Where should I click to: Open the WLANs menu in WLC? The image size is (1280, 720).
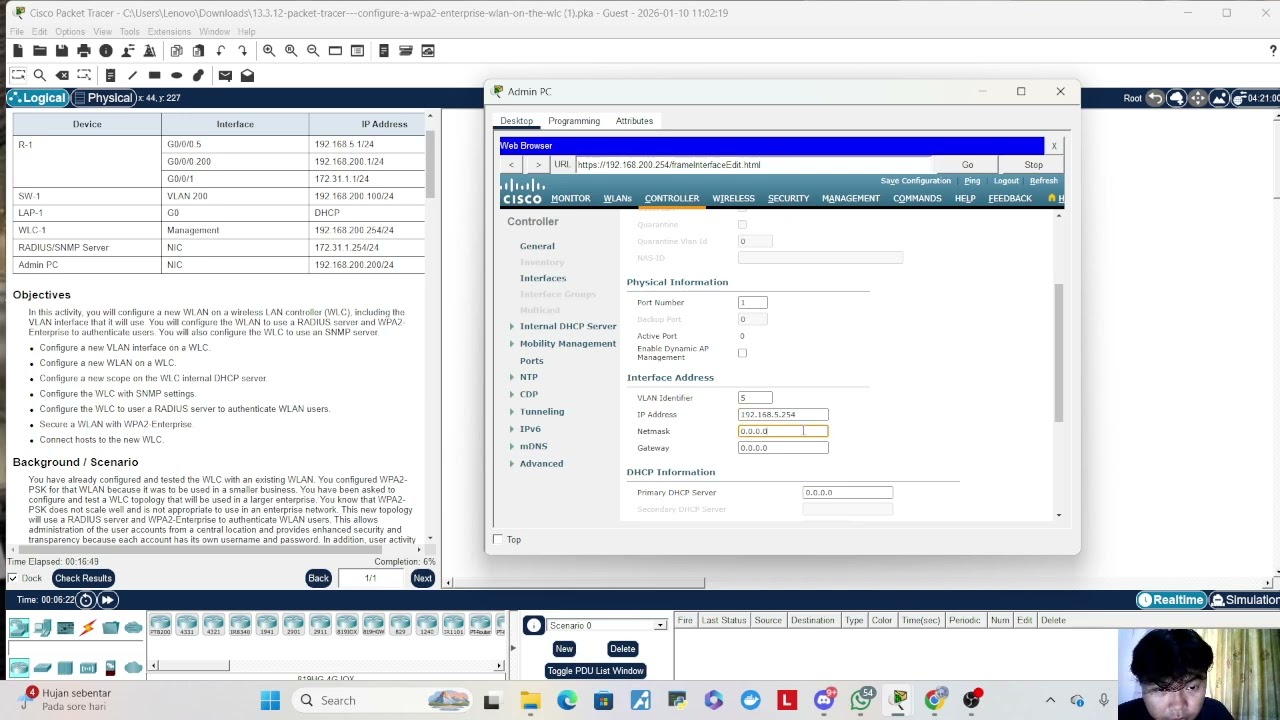(x=617, y=198)
